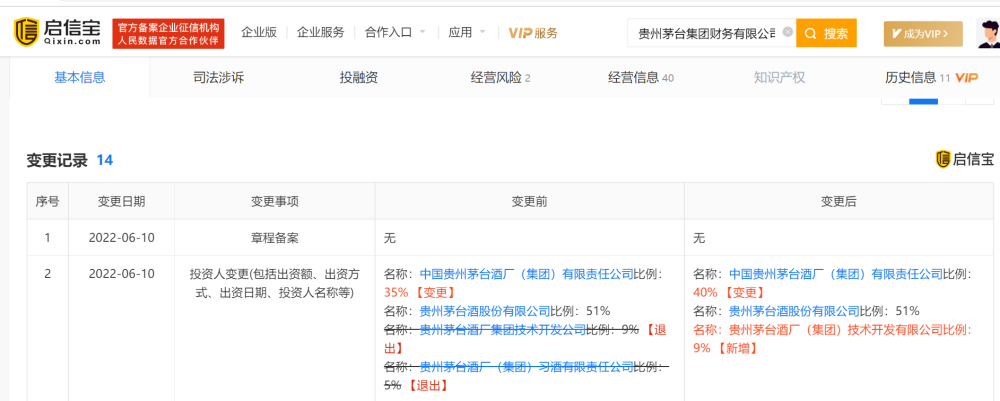Clear the search box with the X icon
The width and height of the screenshot is (1000, 401).
tap(787, 32)
